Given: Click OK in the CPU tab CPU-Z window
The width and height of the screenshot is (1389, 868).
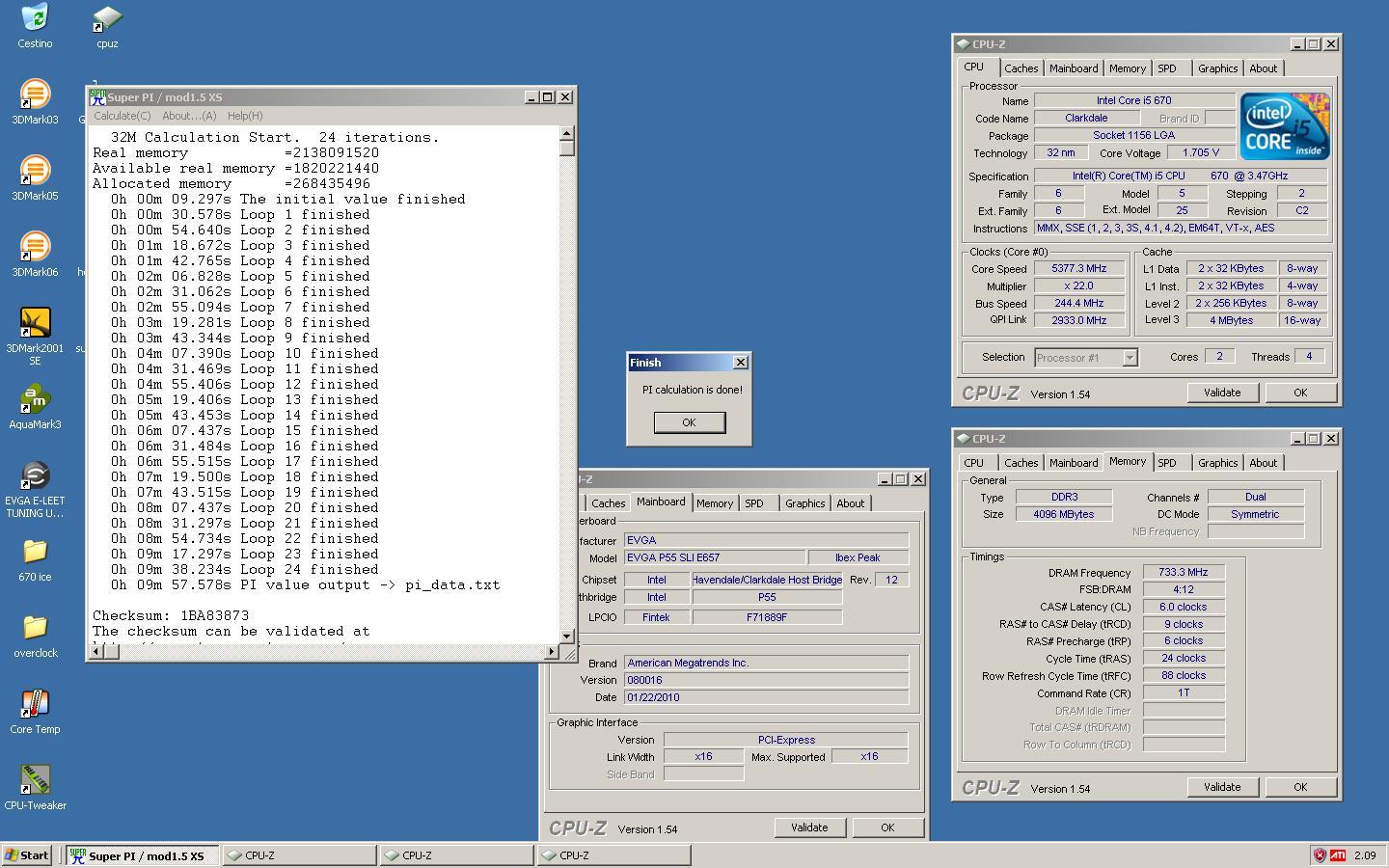Looking at the screenshot, I should pyautogui.click(x=1300, y=393).
